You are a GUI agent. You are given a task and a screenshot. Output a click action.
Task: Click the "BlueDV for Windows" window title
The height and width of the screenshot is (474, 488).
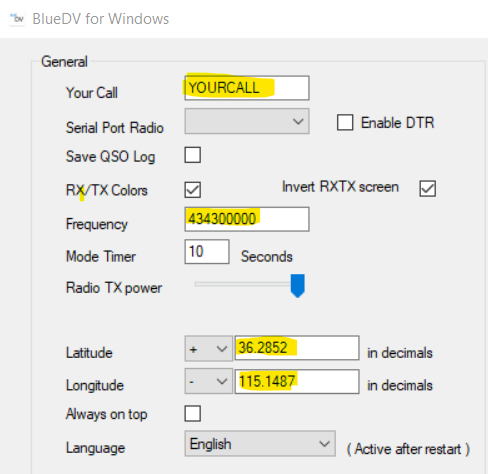click(x=101, y=19)
